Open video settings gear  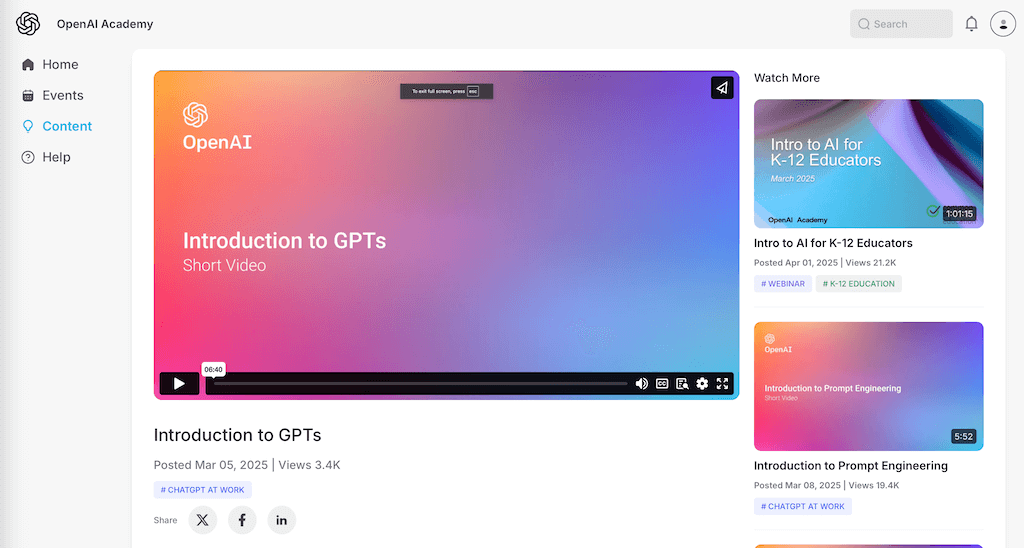coord(702,383)
